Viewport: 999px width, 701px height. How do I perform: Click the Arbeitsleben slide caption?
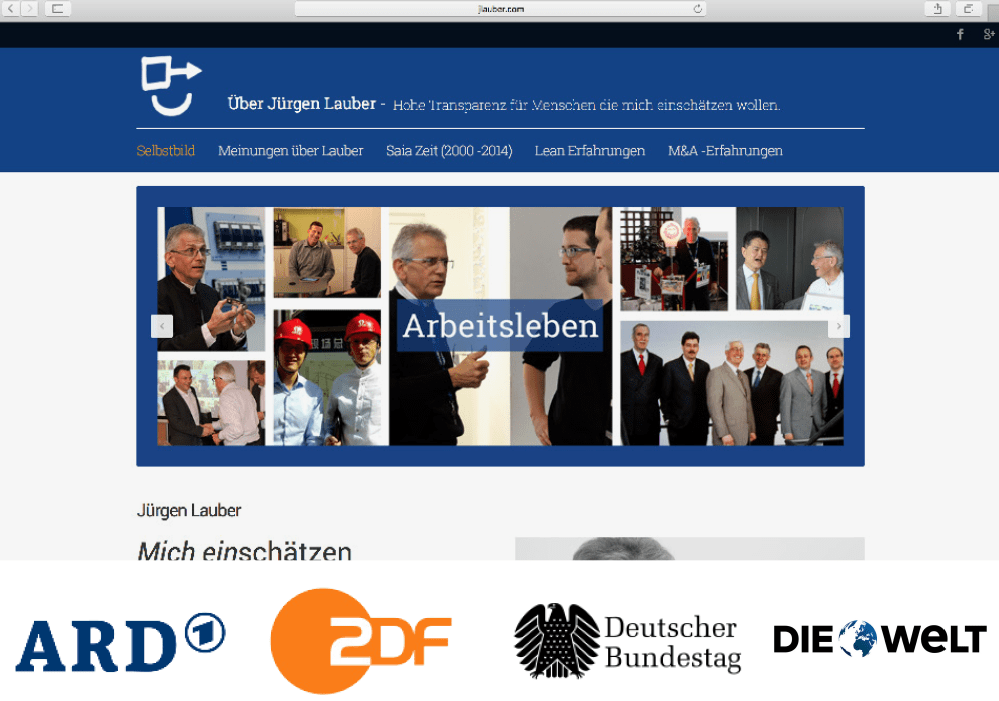pos(500,327)
